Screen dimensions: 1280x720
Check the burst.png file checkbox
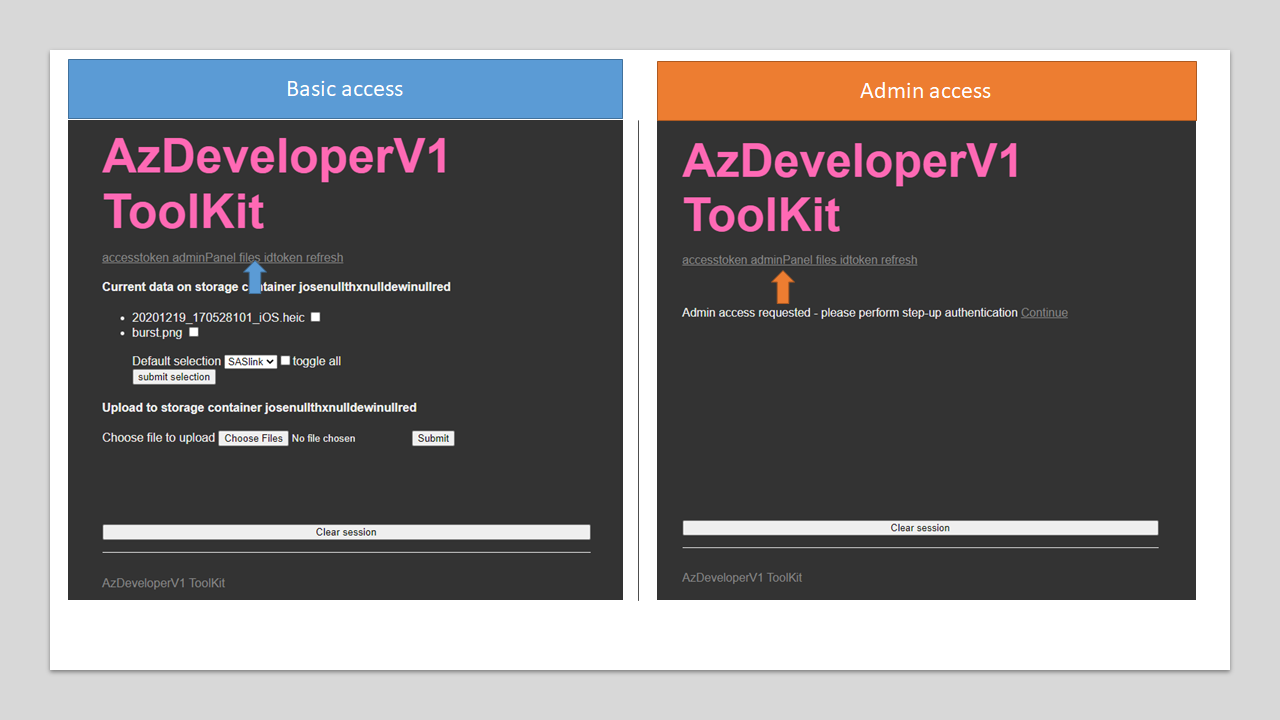point(194,332)
